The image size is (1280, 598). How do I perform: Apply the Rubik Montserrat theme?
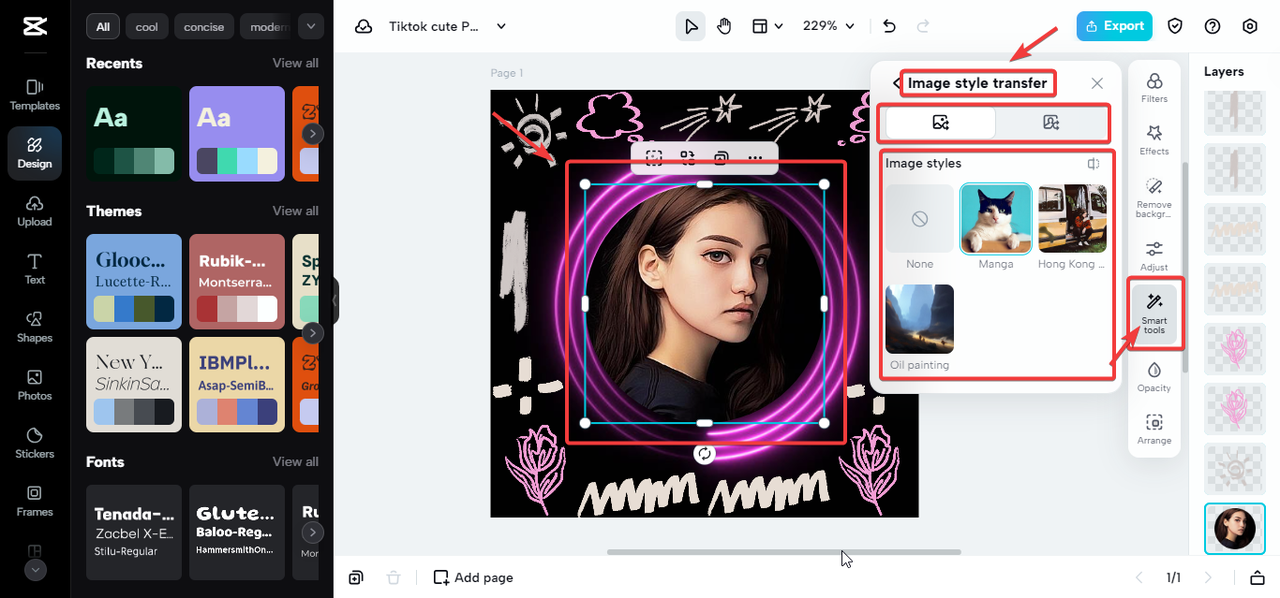[237, 282]
